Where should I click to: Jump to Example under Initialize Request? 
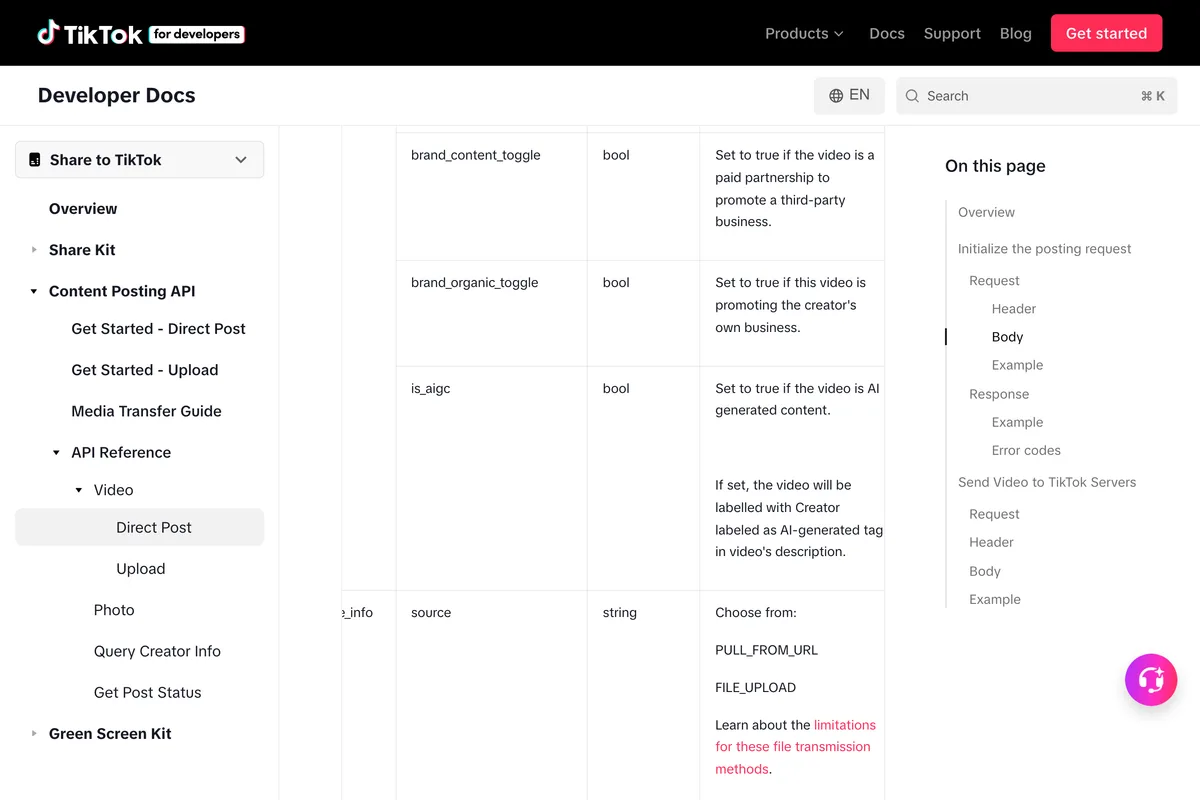[1017, 365]
